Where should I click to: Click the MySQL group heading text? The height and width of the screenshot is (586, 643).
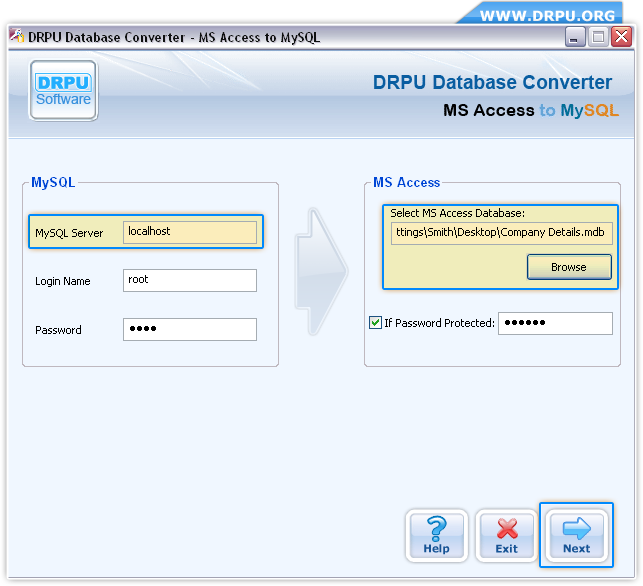pos(53,182)
